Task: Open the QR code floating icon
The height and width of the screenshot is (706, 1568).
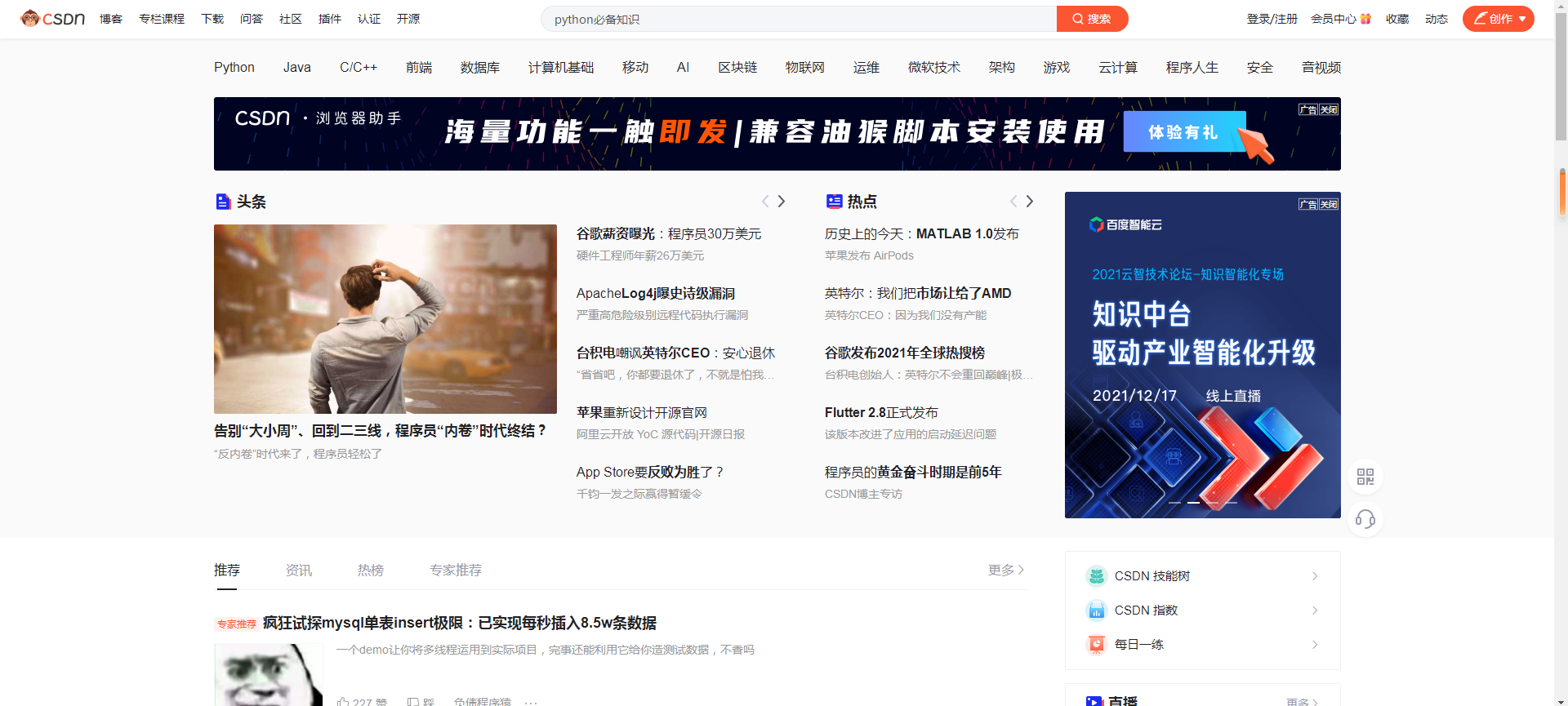Action: point(1365,477)
